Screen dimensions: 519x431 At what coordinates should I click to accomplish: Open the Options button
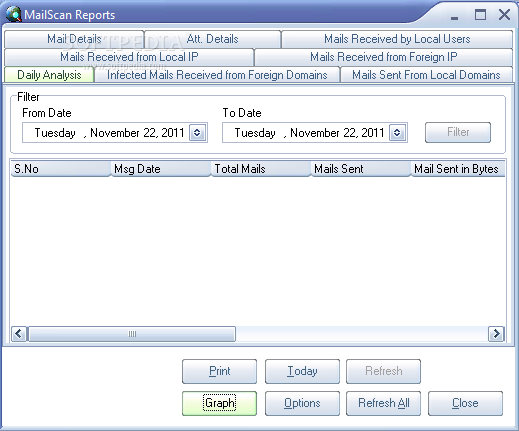[302, 403]
